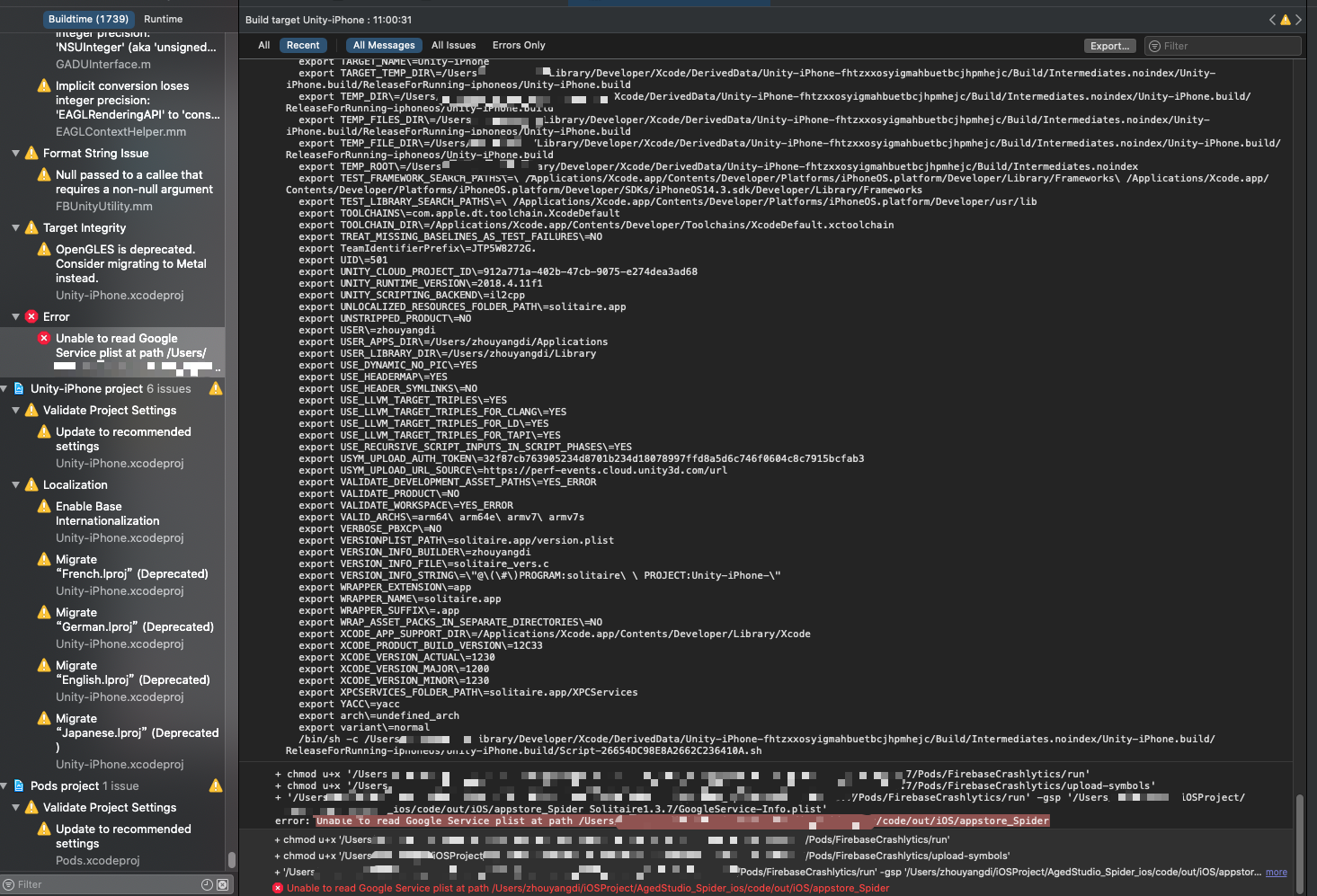Click the more link at bottom right

[x=1276, y=872]
